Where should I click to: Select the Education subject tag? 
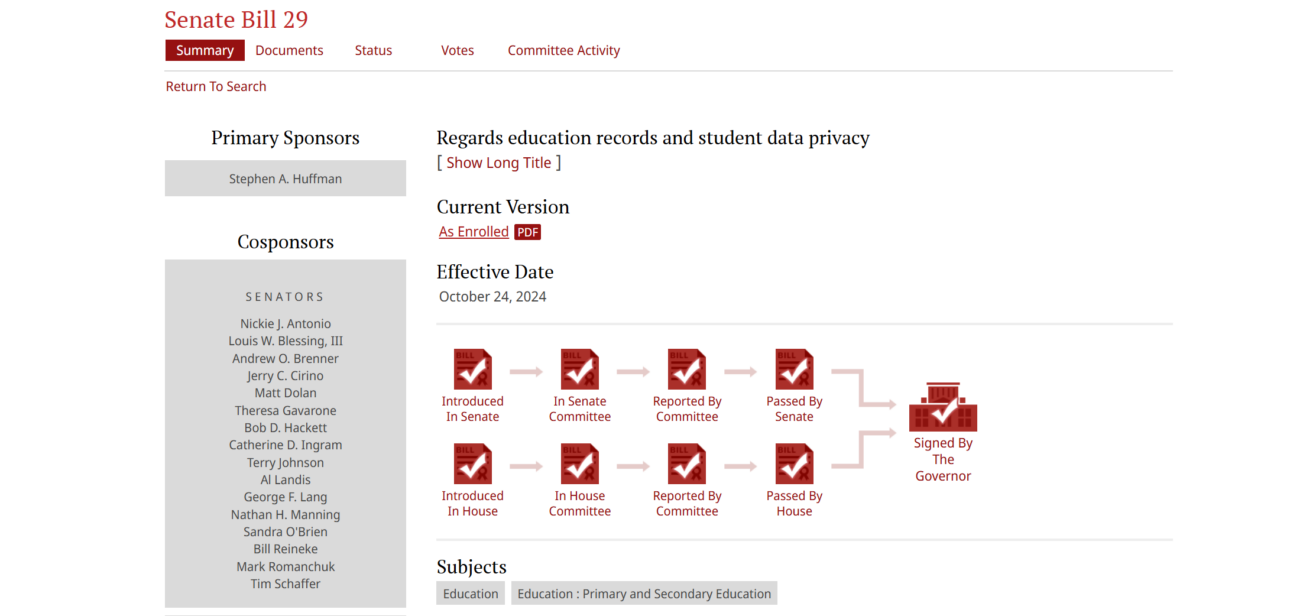click(470, 594)
